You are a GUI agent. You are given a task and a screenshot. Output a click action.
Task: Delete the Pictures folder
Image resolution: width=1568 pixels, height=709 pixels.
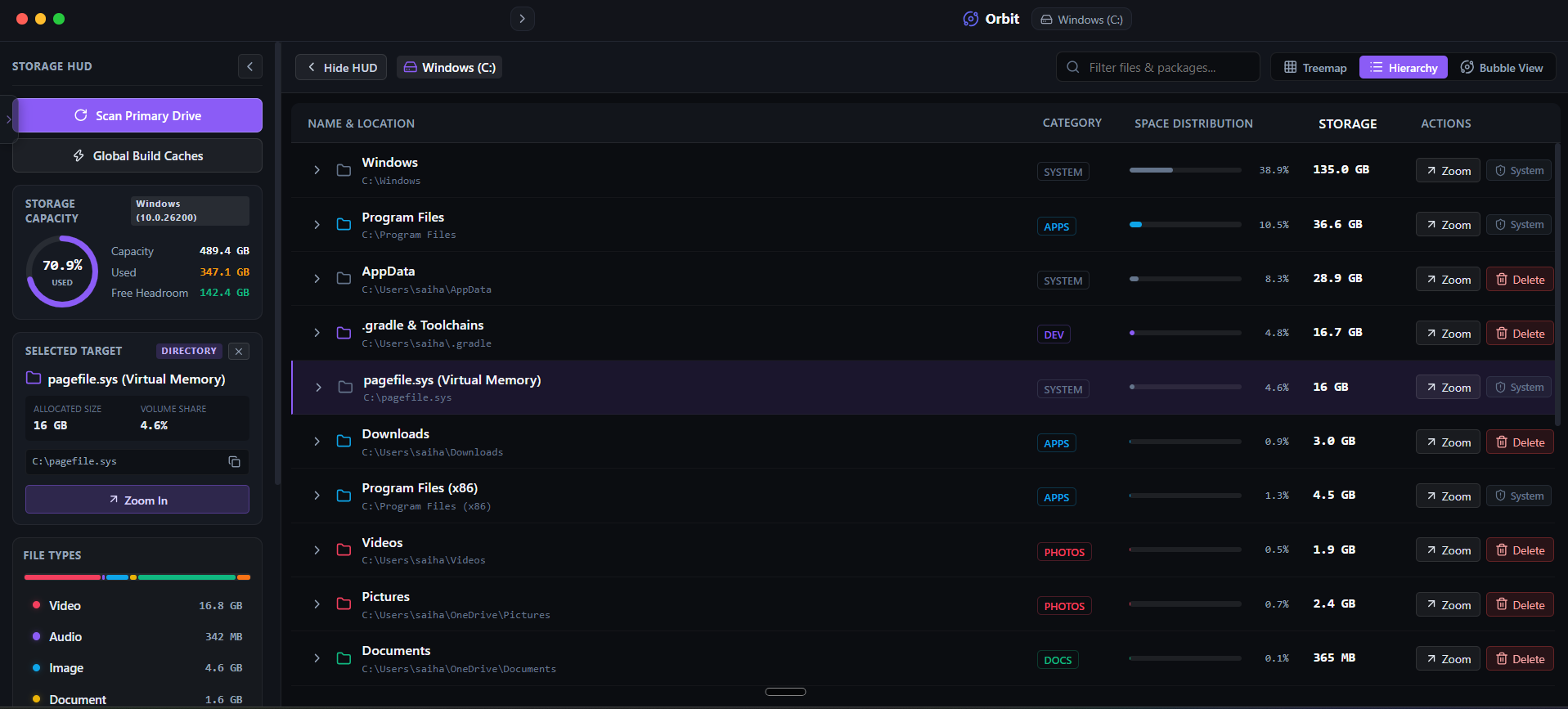(1520, 604)
